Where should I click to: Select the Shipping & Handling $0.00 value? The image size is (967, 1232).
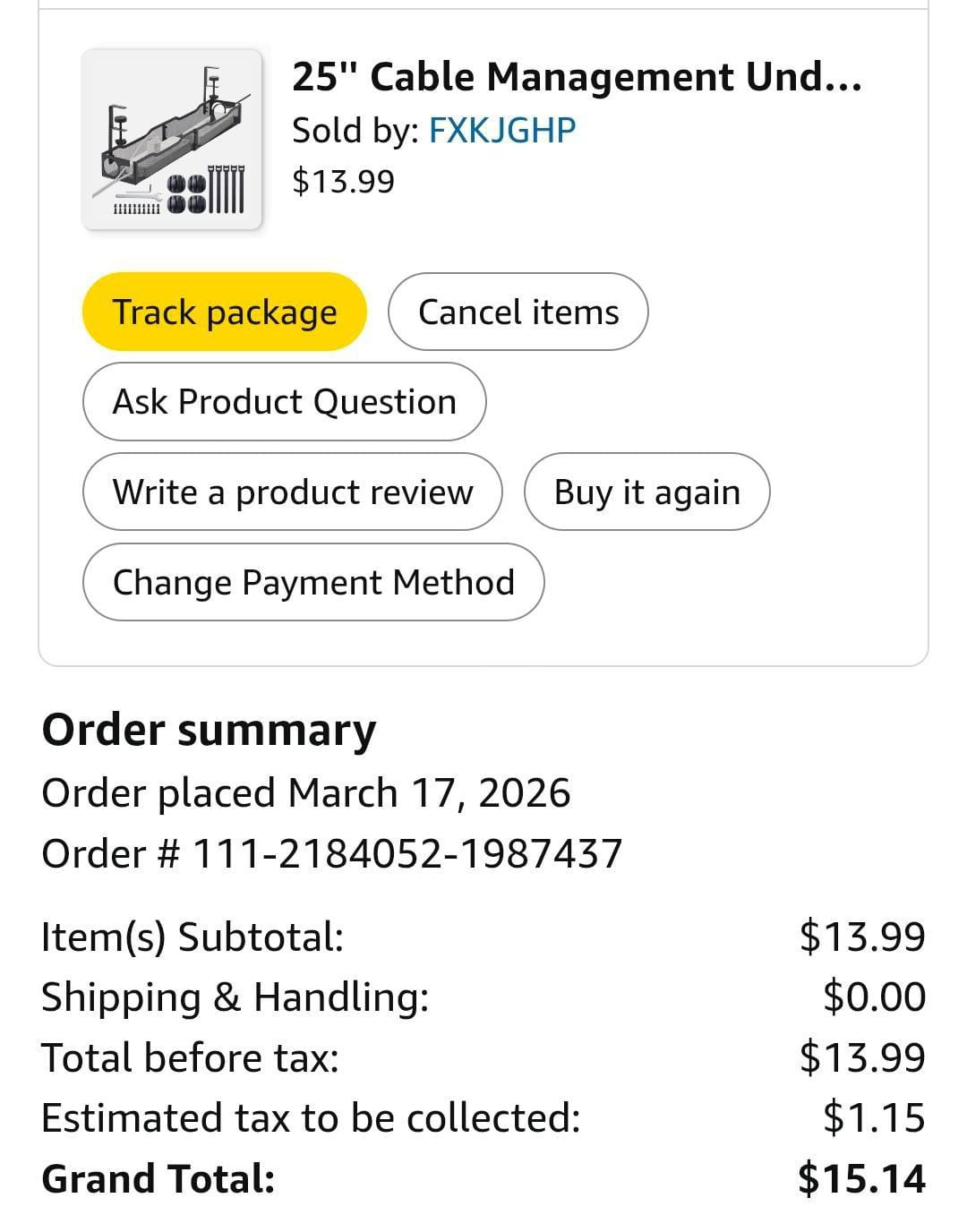(874, 997)
